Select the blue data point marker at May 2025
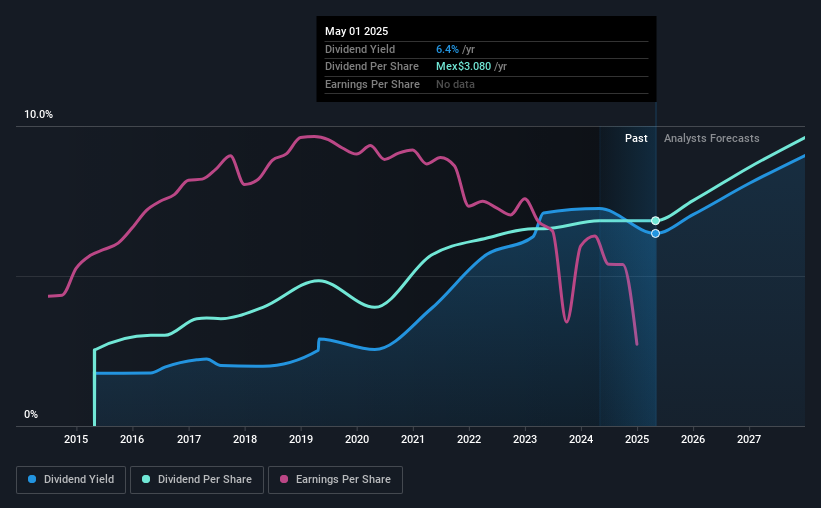821x508 pixels. tap(656, 234)
